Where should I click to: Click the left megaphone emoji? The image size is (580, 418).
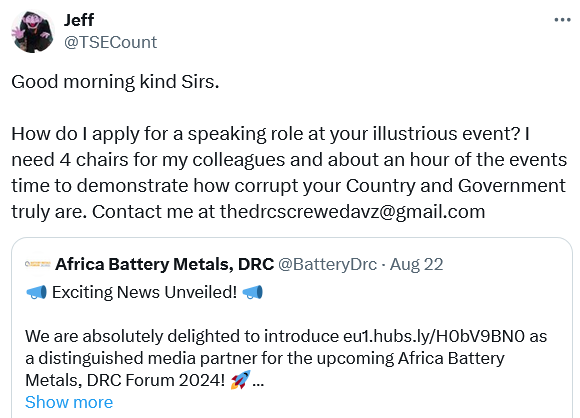click(x=37, y=292)
